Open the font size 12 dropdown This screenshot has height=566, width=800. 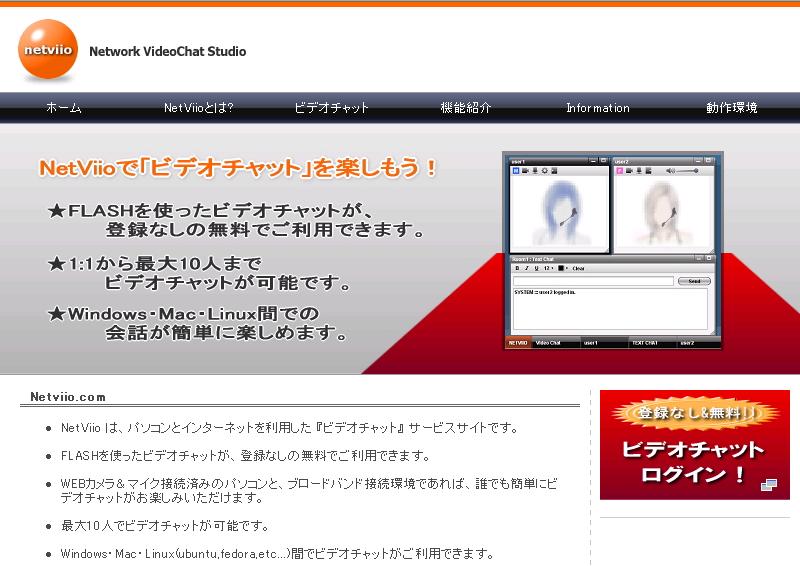coord(548,268)
